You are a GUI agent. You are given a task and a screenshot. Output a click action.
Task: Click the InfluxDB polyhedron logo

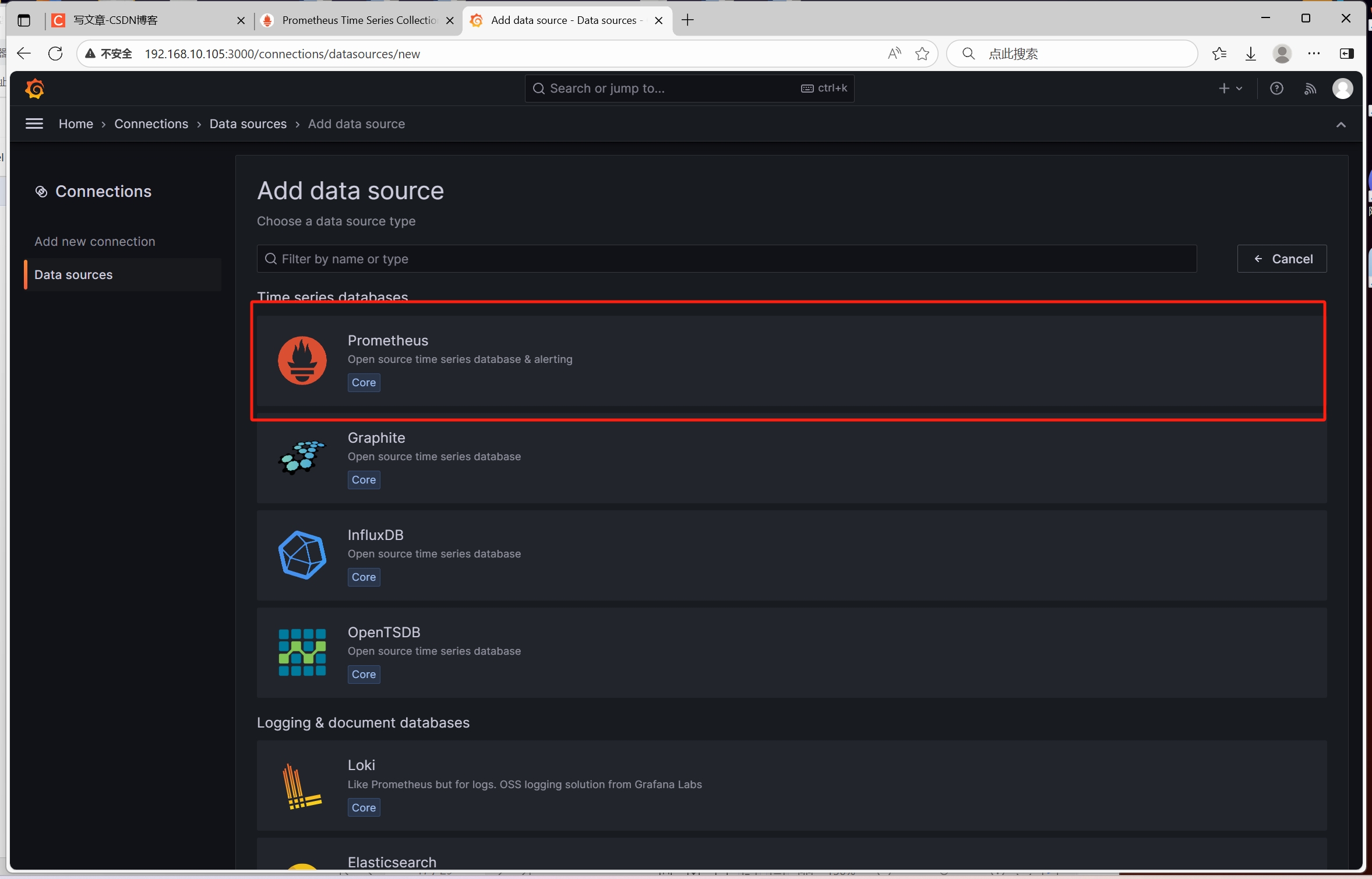tap(302, 555)
